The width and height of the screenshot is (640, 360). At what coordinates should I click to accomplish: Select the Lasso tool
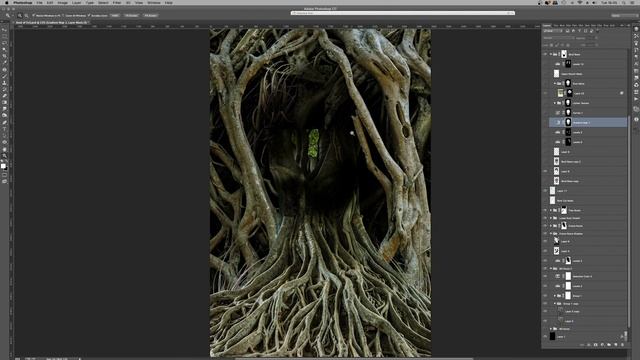(x=4, y=43)
